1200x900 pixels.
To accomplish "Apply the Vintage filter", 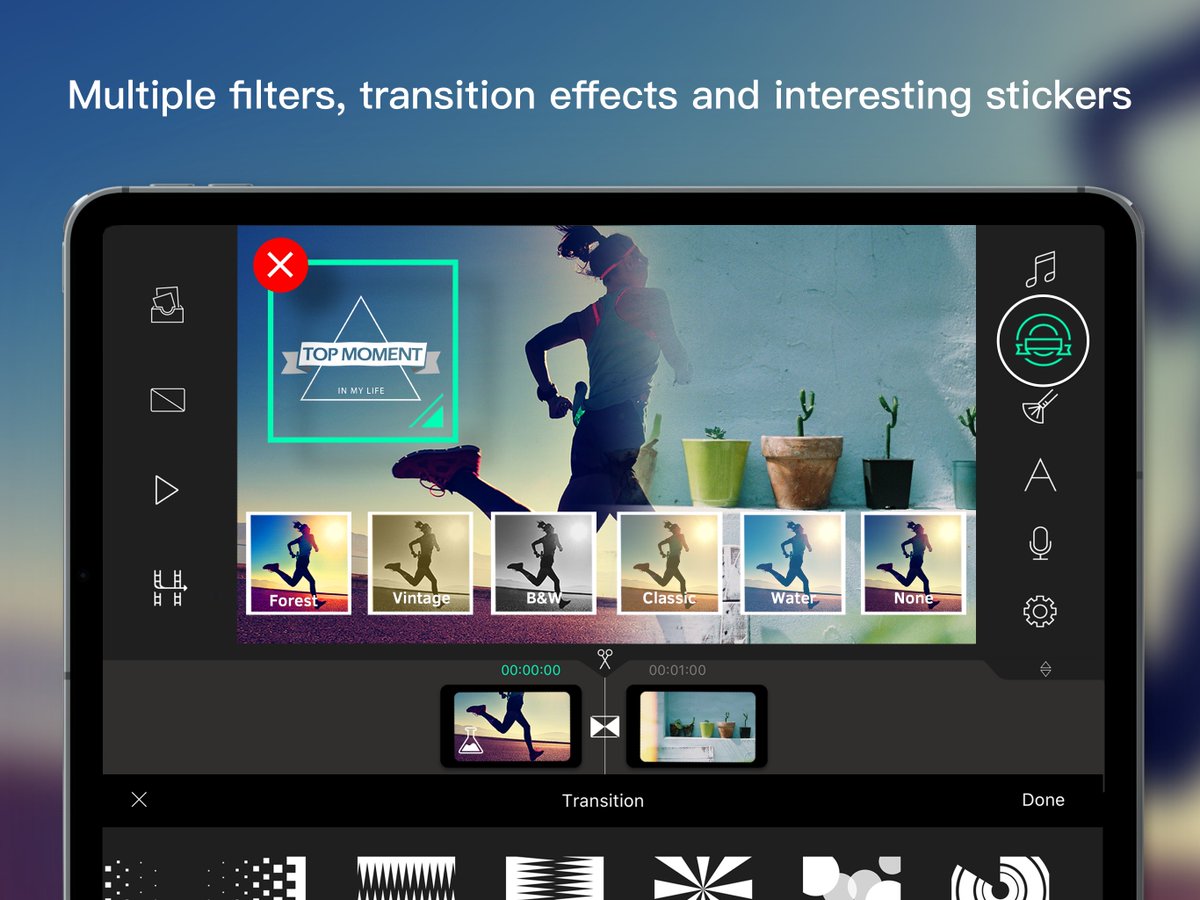I will (x=421, y=563).
